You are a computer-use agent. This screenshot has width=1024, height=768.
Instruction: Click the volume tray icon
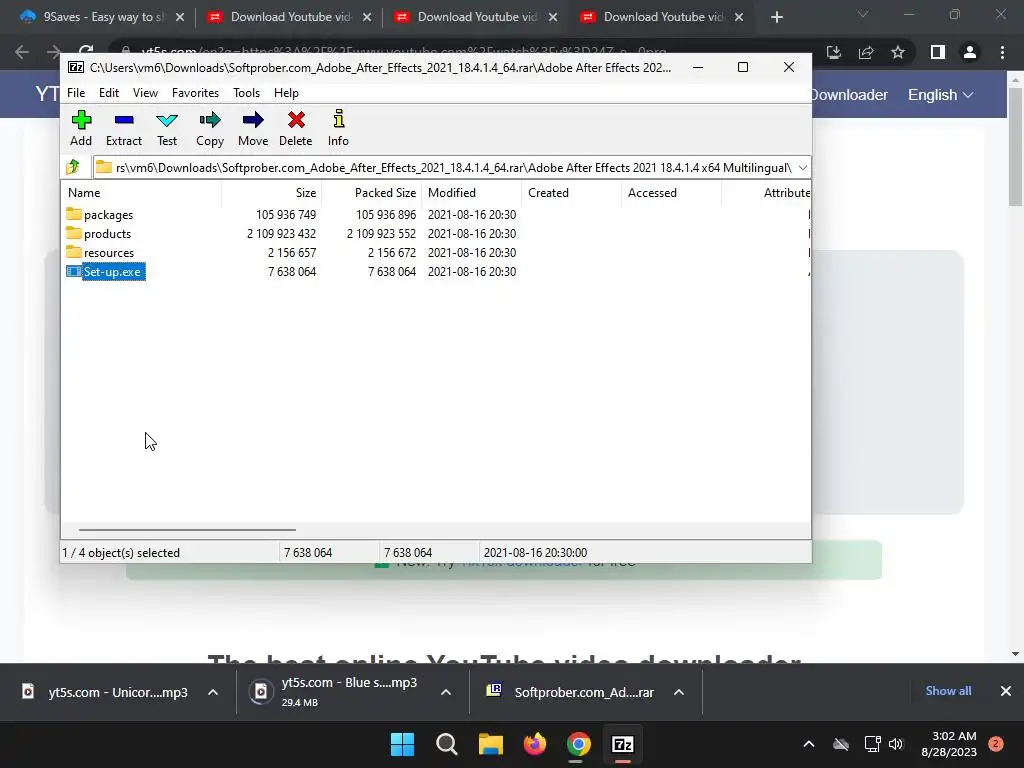(x=896, y=744)
